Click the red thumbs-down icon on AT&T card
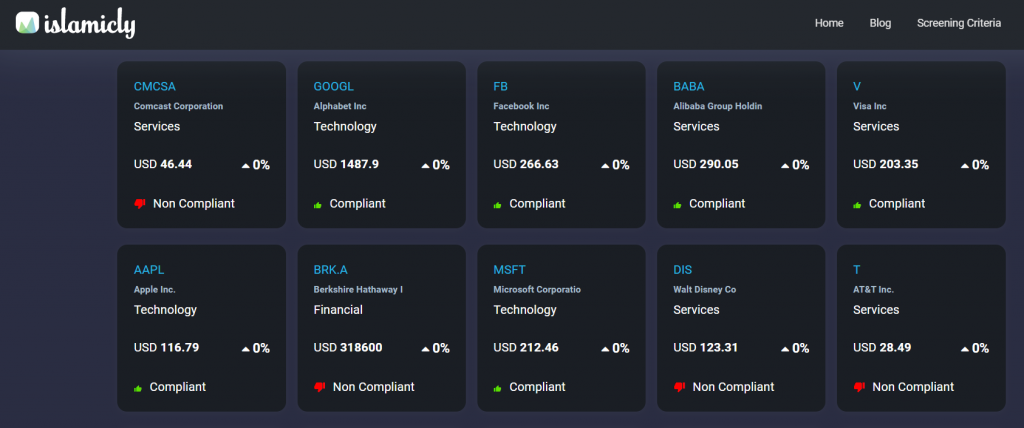1024x428 pixels. [x=860, y=387]
